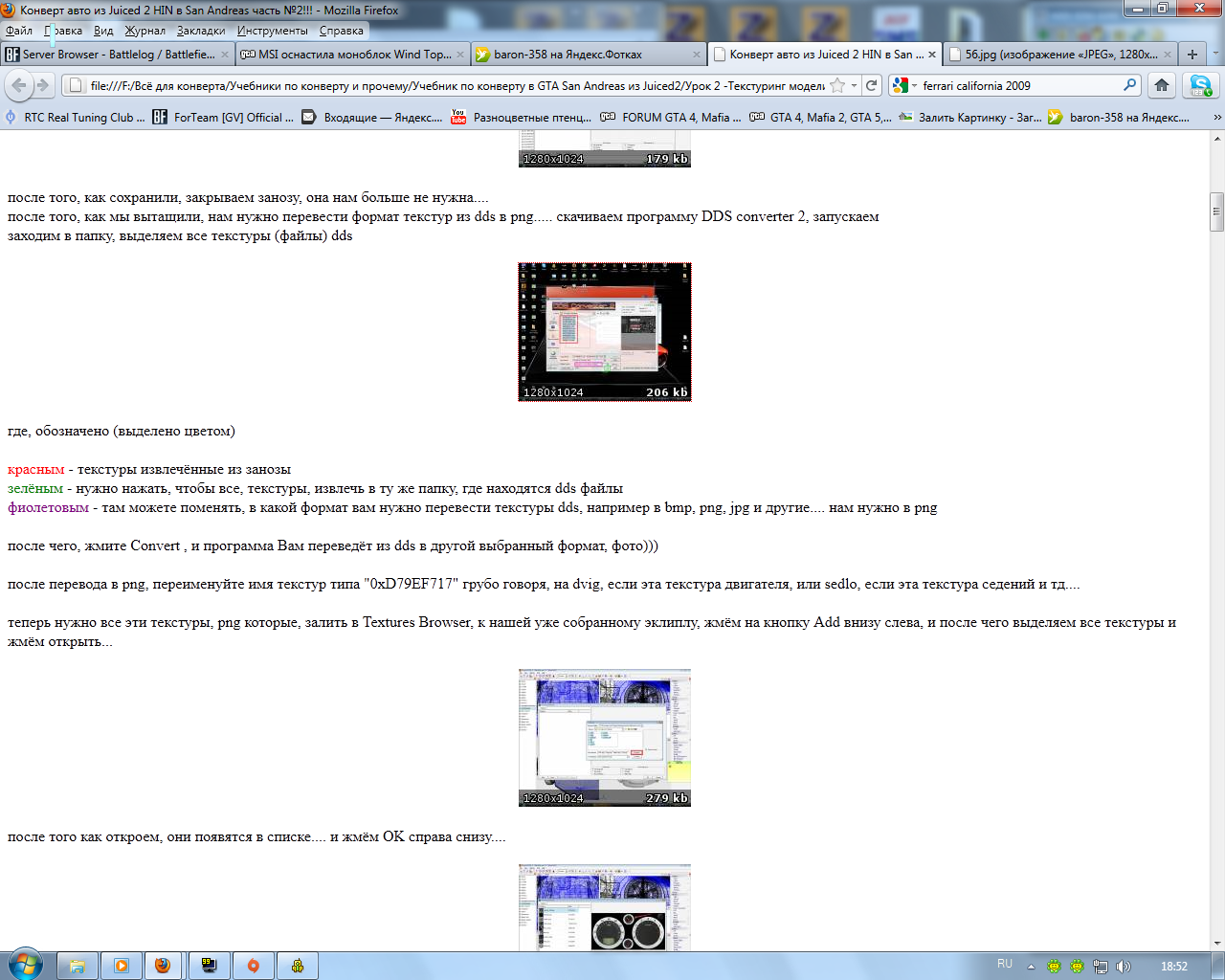
Task: Click the red word красным
Action: point(36,470)
